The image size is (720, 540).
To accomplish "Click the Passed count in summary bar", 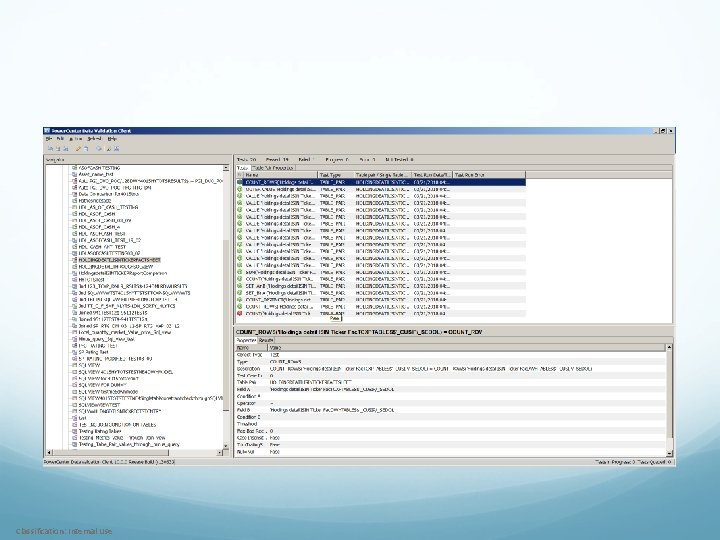I will tap(277, 160).
